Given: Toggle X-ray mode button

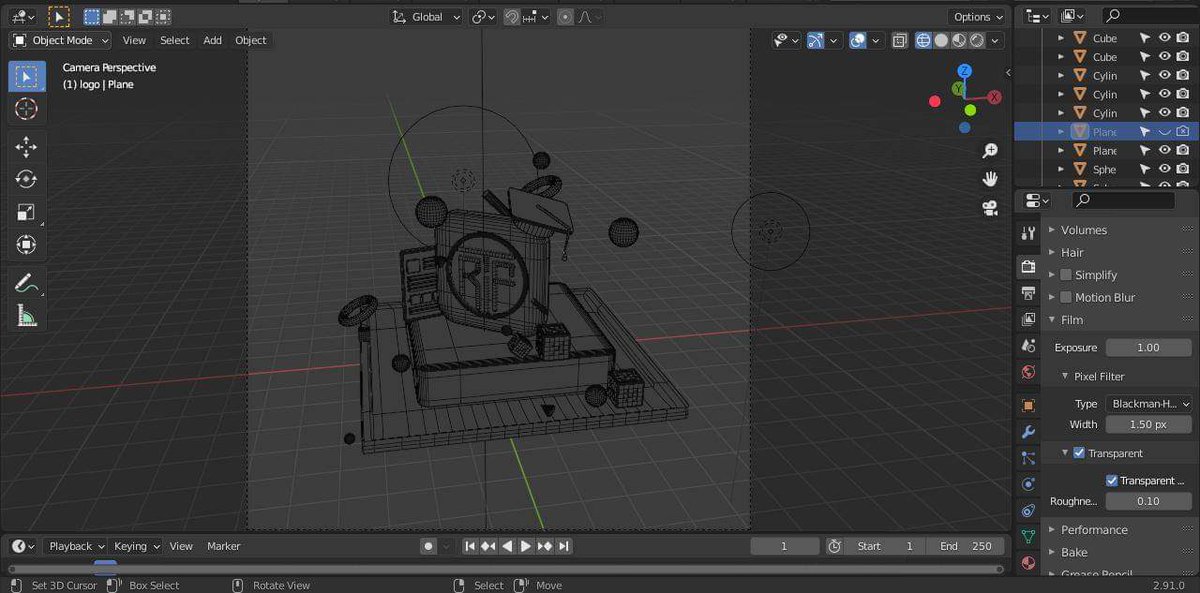Looking at the screenshot, I should [x=899, y=40].
